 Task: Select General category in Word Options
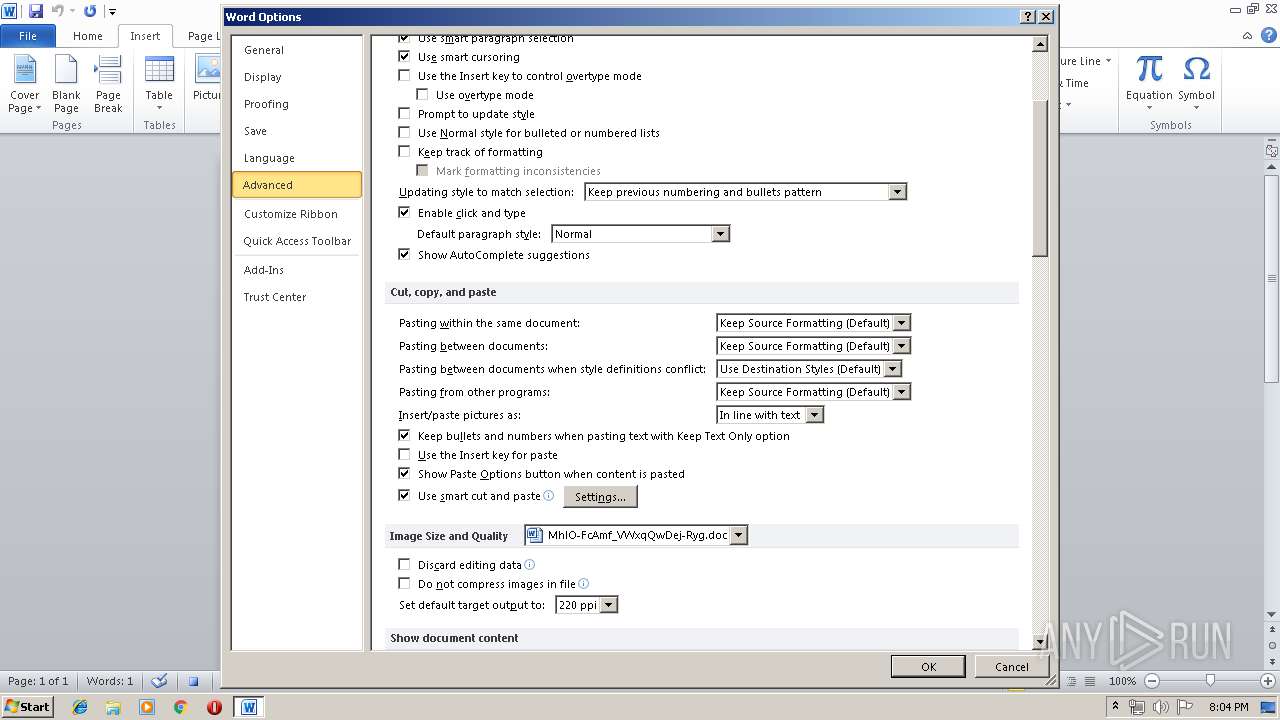point(264,50)
